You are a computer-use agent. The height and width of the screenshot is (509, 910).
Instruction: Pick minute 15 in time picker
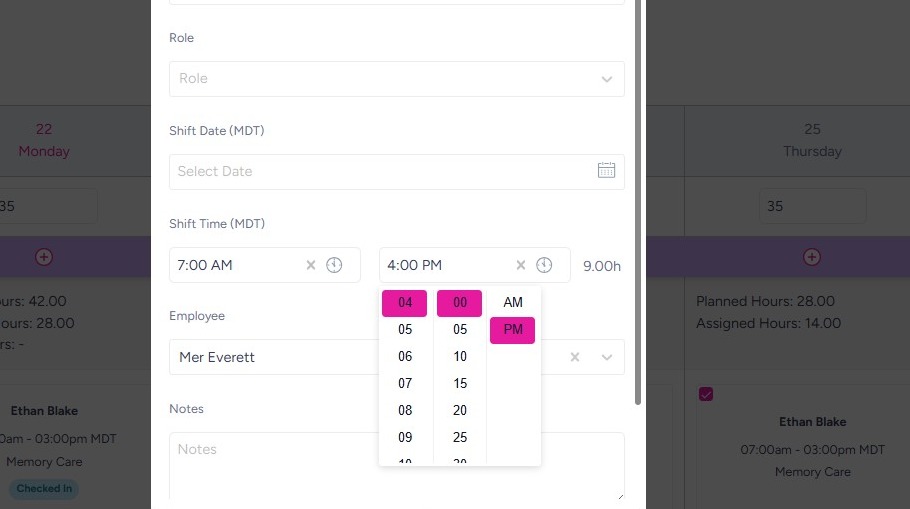tap(460, 383)
